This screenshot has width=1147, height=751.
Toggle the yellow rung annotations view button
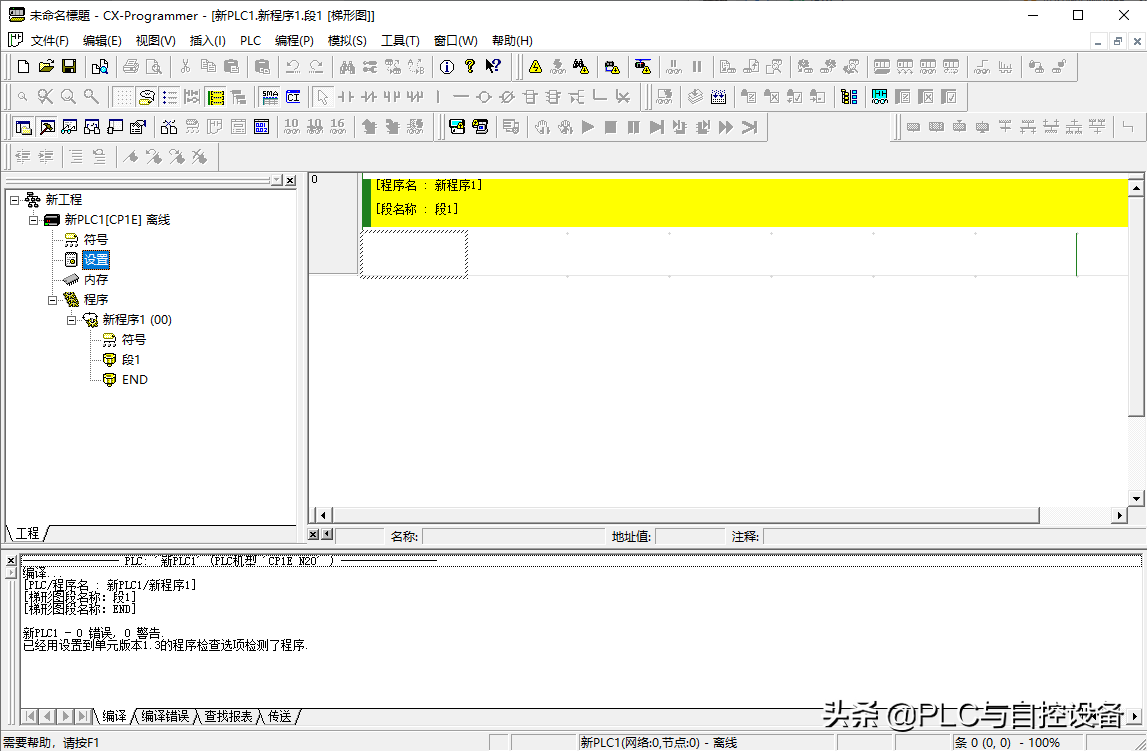216,97
